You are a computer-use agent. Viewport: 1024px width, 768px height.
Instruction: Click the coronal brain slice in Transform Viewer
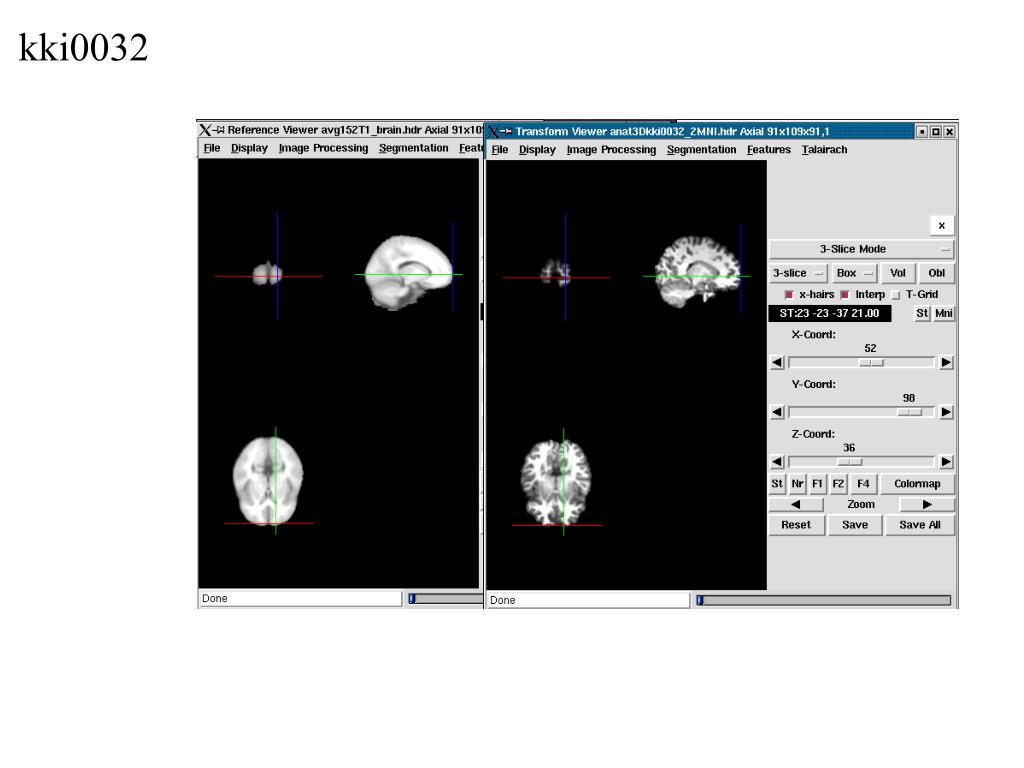[x=556, y=273]
